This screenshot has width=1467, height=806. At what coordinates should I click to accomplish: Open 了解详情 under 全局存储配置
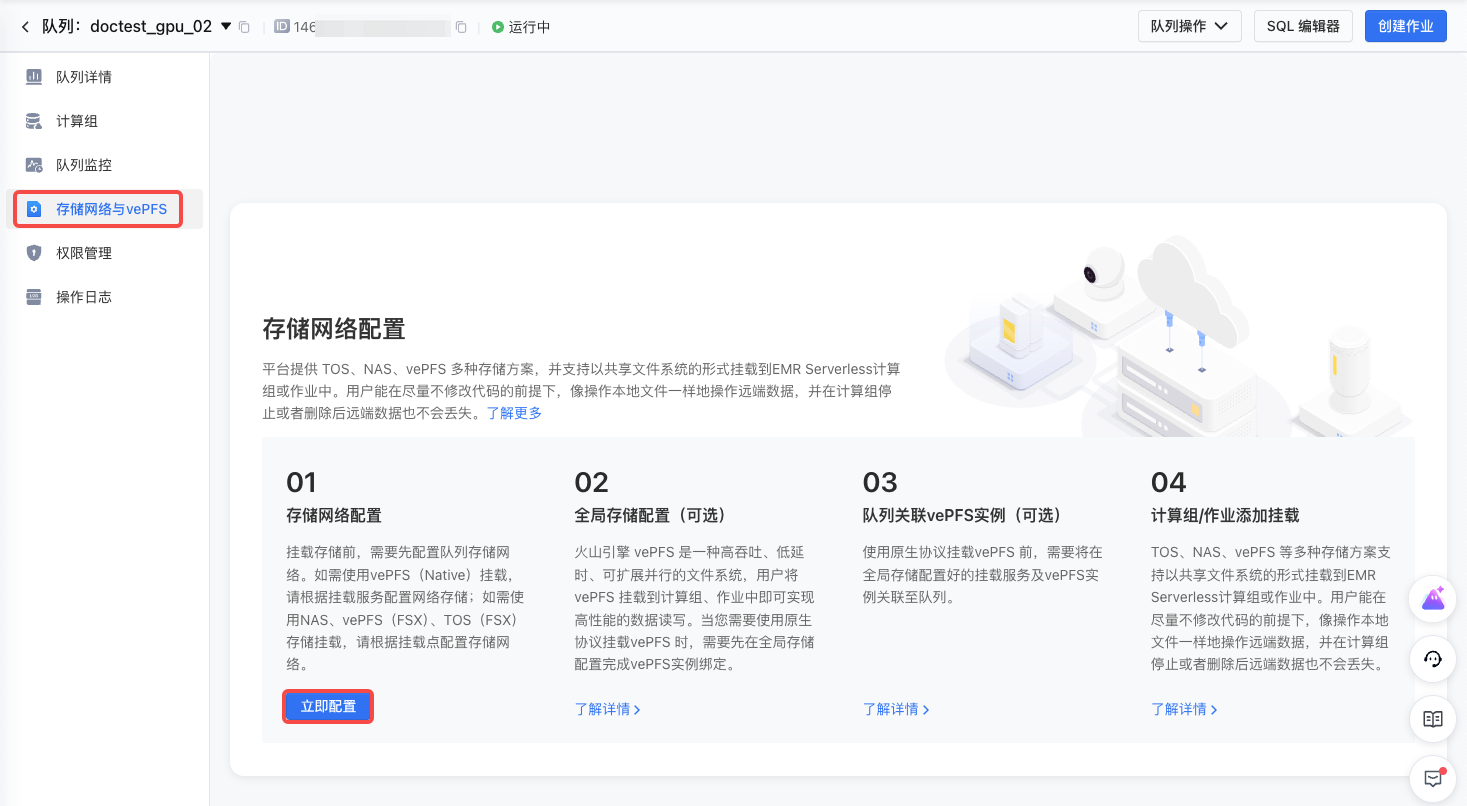(607, 709)
